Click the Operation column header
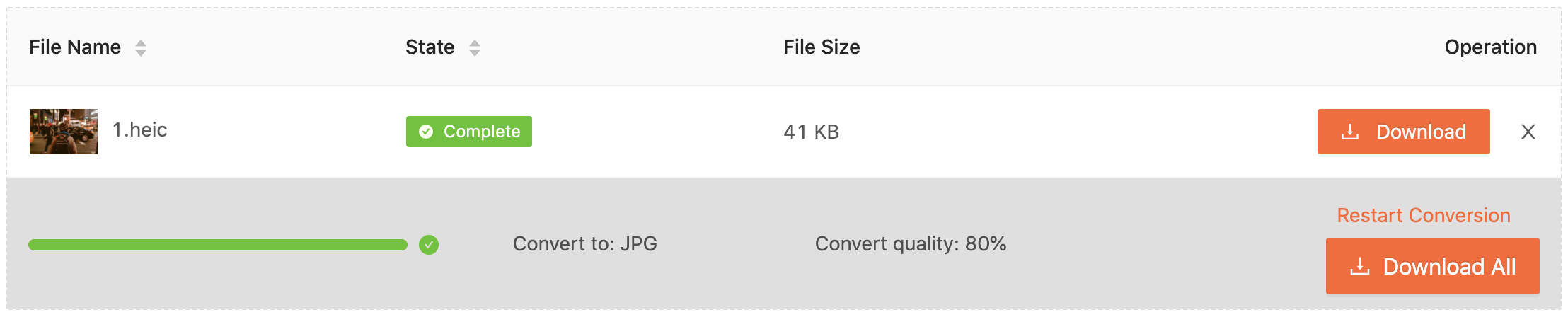1568x317 pixels. 1490,47
